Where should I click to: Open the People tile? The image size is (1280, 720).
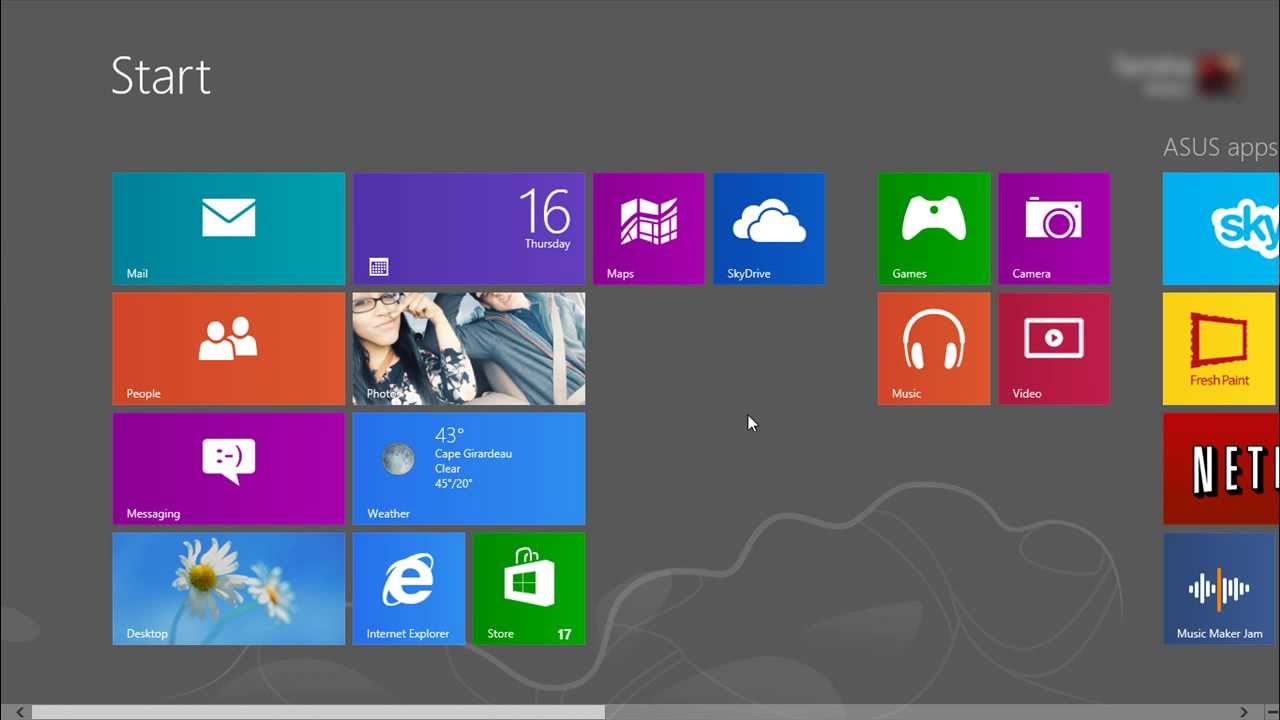click(229, 349)
